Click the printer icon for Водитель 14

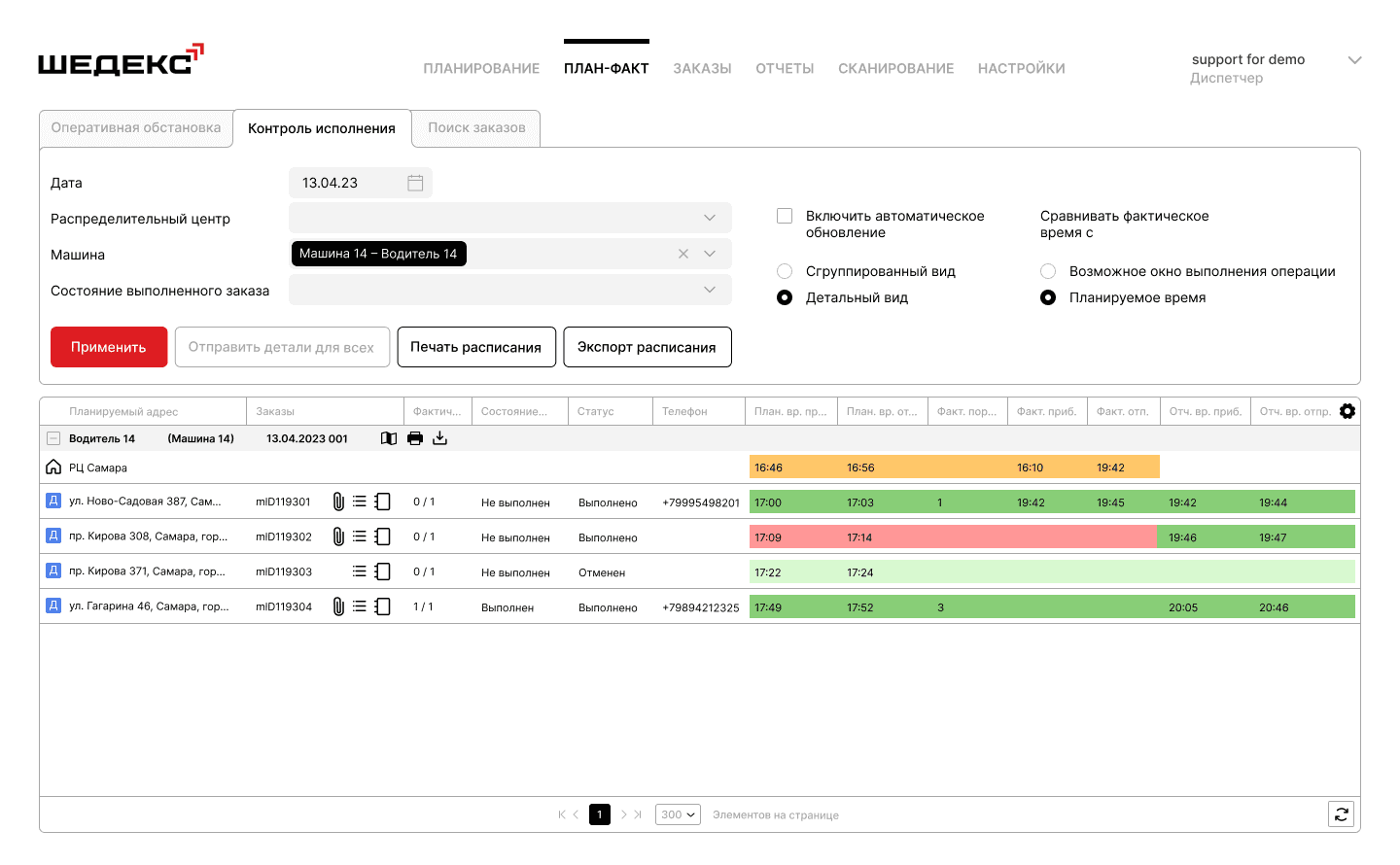(x=415, y=438)
